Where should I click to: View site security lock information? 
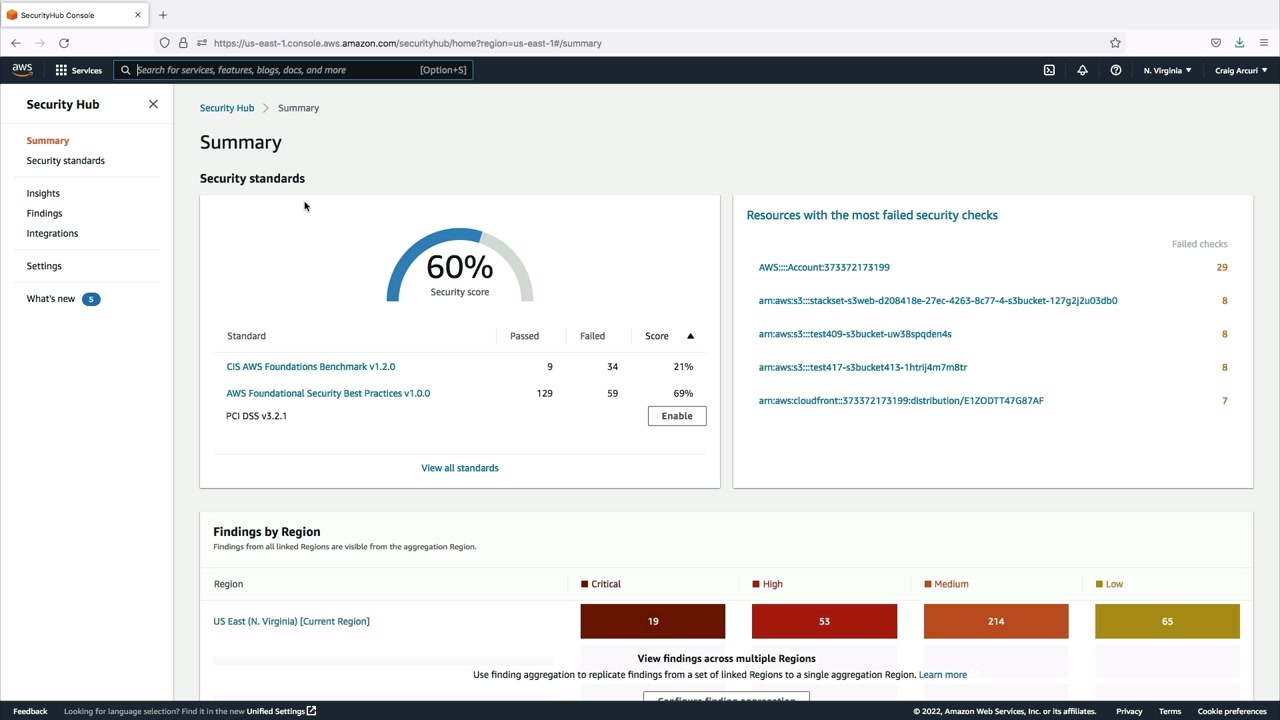point(183,43)
